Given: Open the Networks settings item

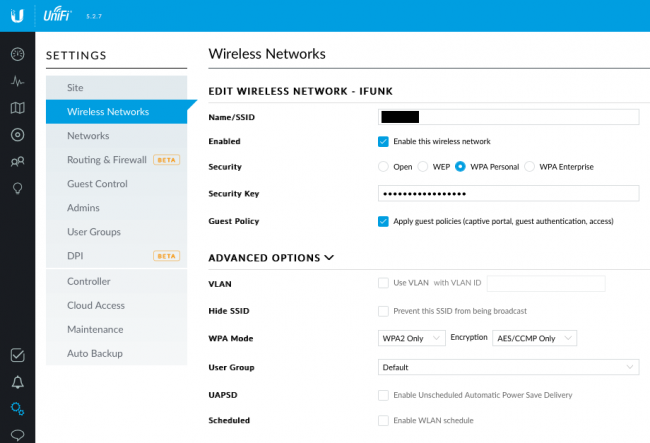Looking at the screenshot, I should (116, 136).
